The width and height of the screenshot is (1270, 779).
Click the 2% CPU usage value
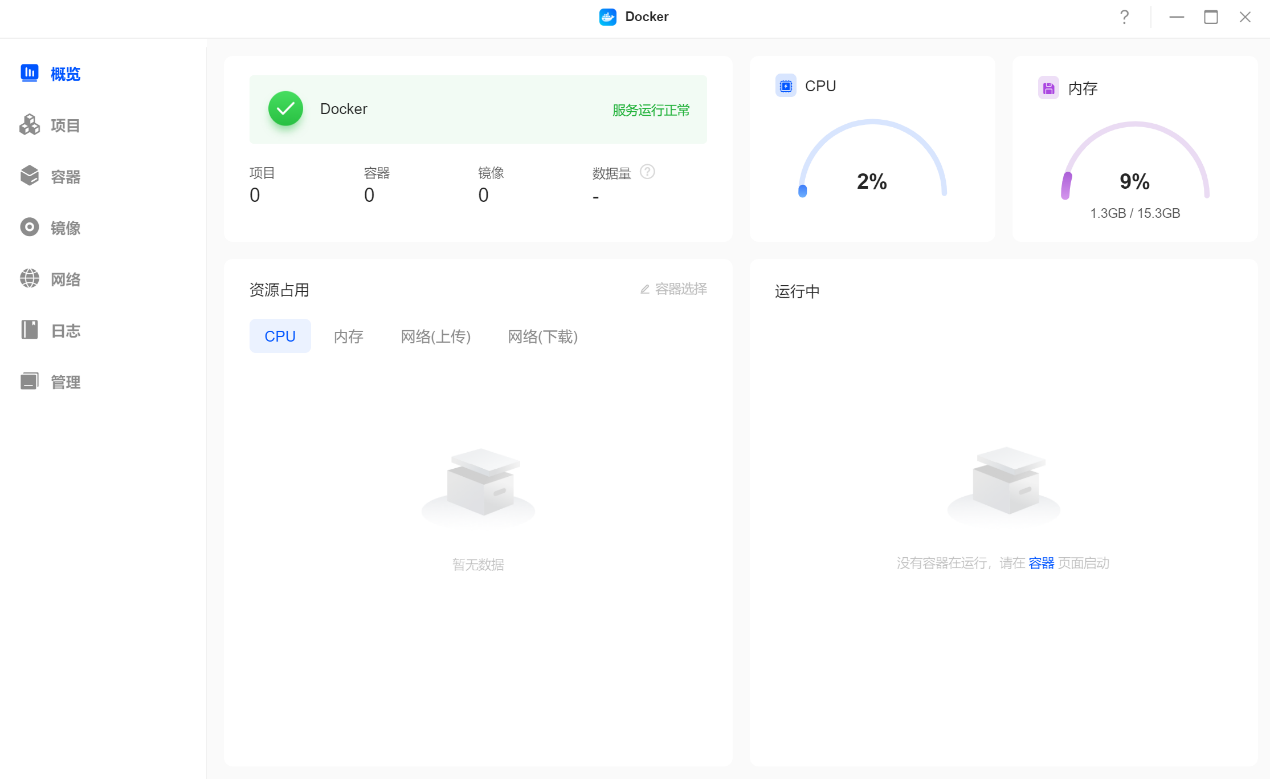[872, 181]
